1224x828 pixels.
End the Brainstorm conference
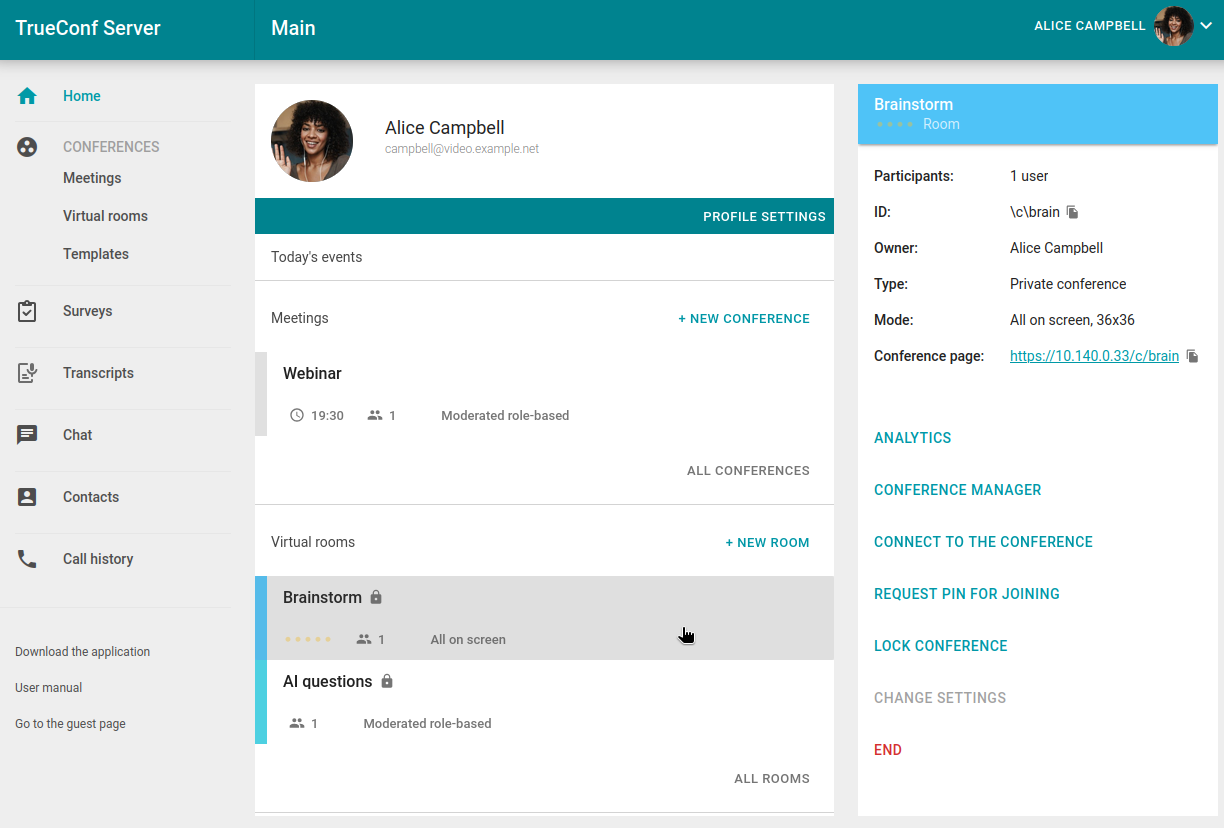pyautogui.click(x=888, y=750)
